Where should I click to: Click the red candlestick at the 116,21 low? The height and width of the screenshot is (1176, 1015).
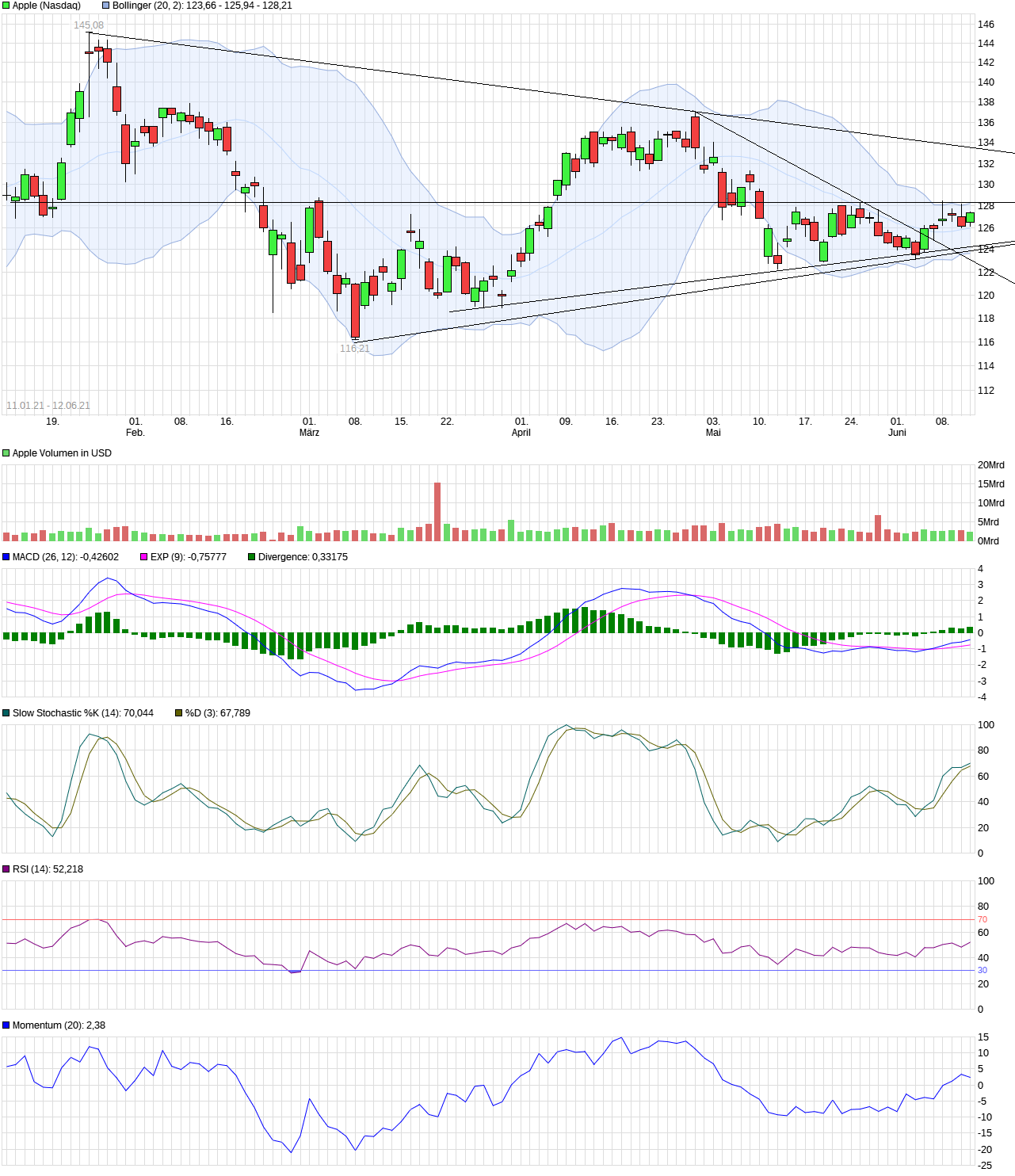355,311
